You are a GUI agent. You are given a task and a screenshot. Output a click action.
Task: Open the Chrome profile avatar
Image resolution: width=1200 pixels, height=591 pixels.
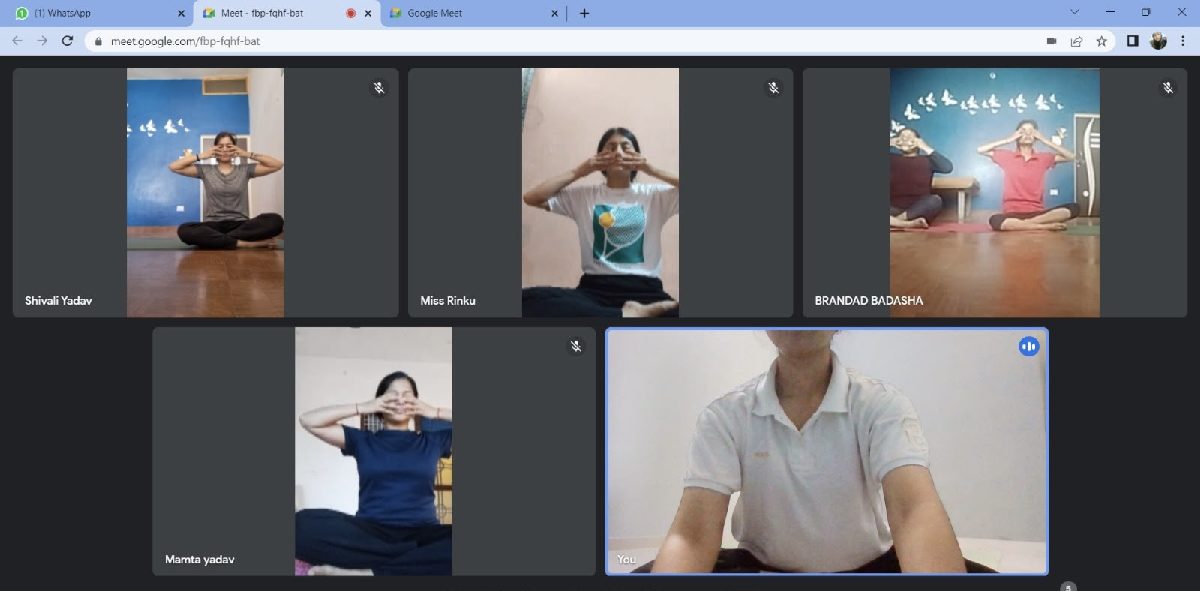(x=1158, y=41)
